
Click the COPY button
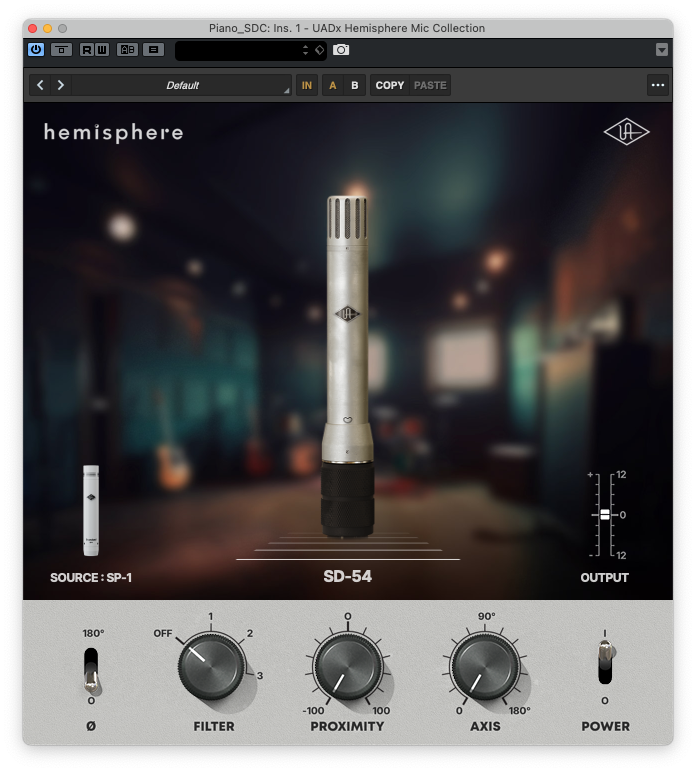pyautogui.click(x=389, y=85)
